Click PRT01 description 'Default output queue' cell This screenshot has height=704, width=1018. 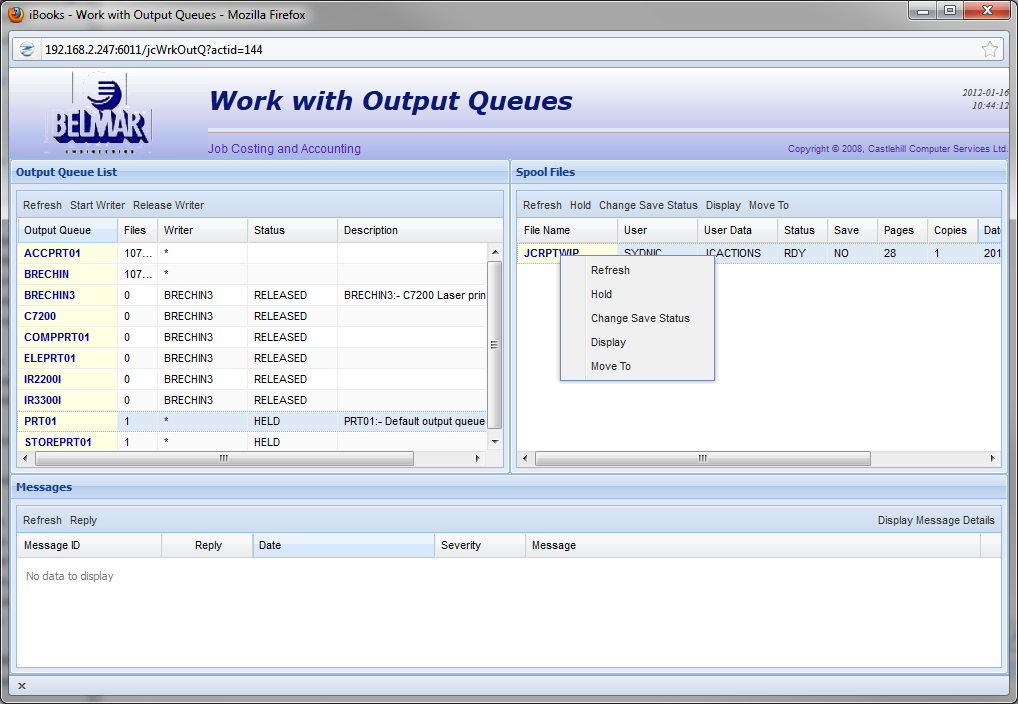coord(414,421)
